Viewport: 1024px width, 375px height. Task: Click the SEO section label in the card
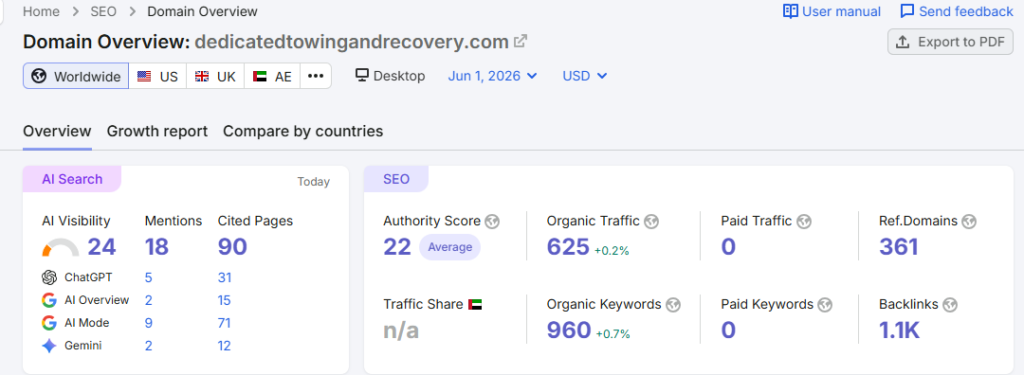pos(396,179)
